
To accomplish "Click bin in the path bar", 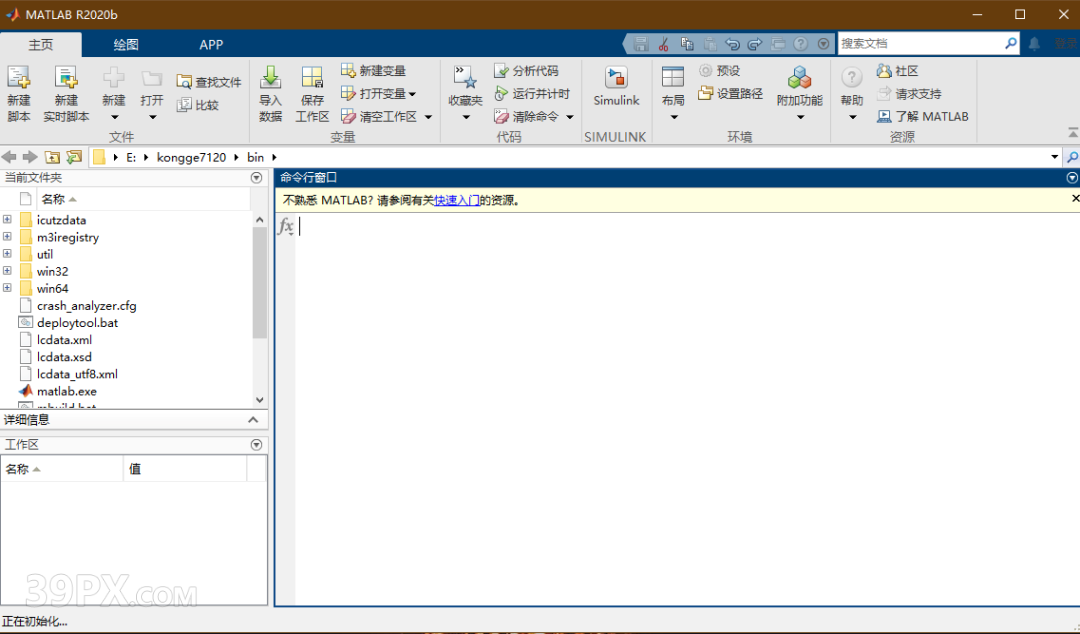I will coord(256,157).
